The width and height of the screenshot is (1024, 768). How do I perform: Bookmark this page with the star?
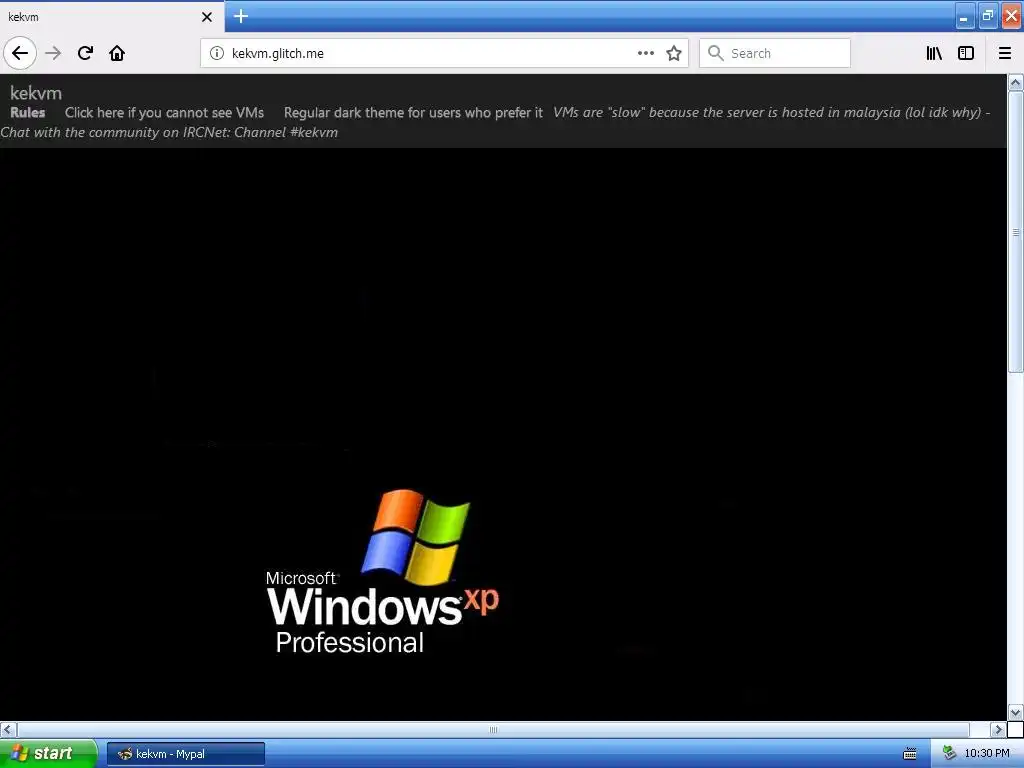(x=674, y=53)
